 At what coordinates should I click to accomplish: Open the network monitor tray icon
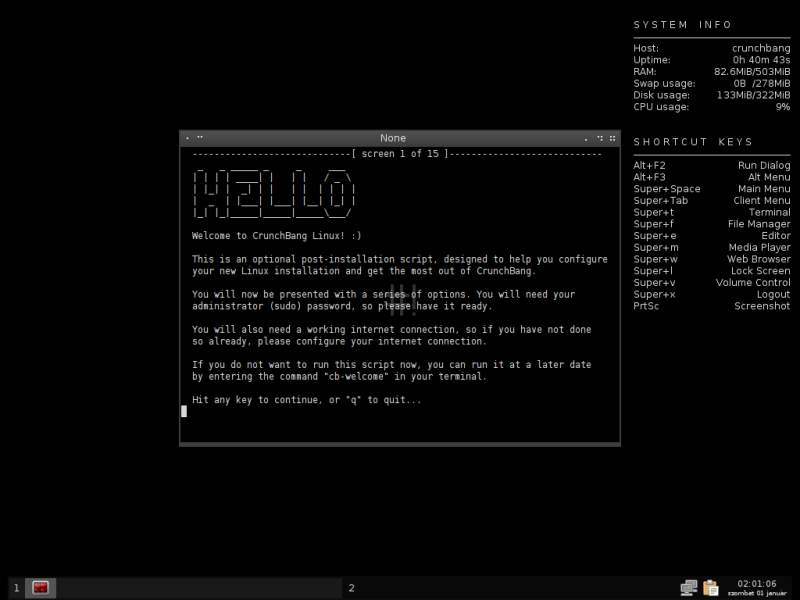click(x=688, y=588)
